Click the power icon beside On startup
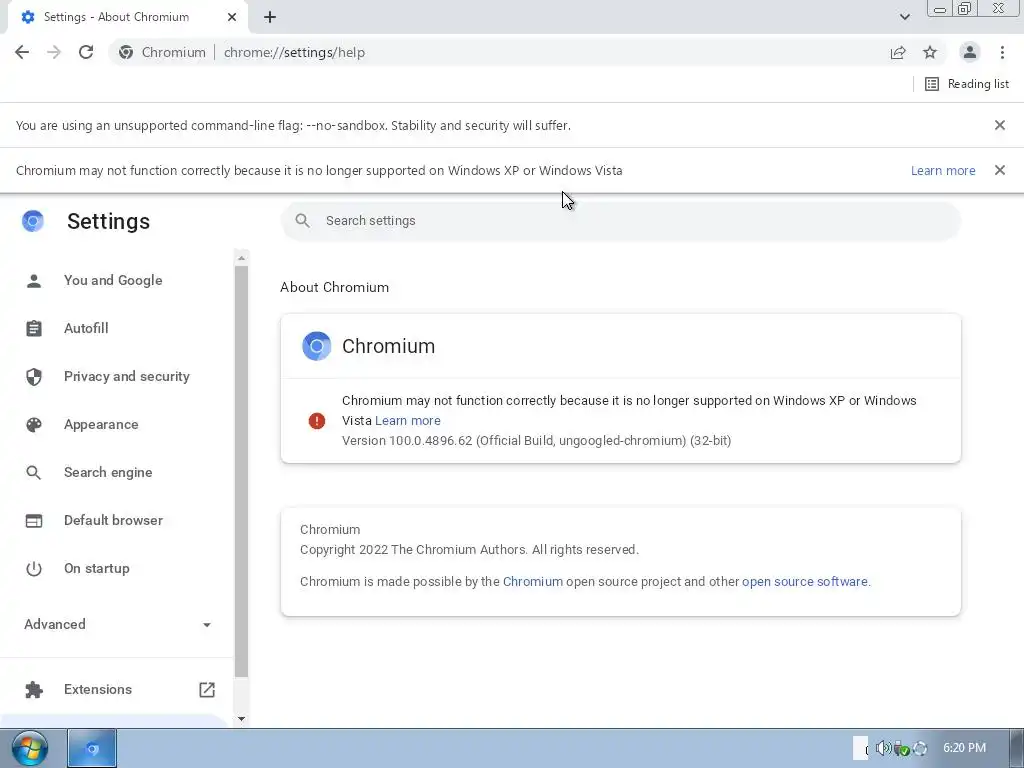Screen dimensions: 1024x768 click(x=33, y=569)
